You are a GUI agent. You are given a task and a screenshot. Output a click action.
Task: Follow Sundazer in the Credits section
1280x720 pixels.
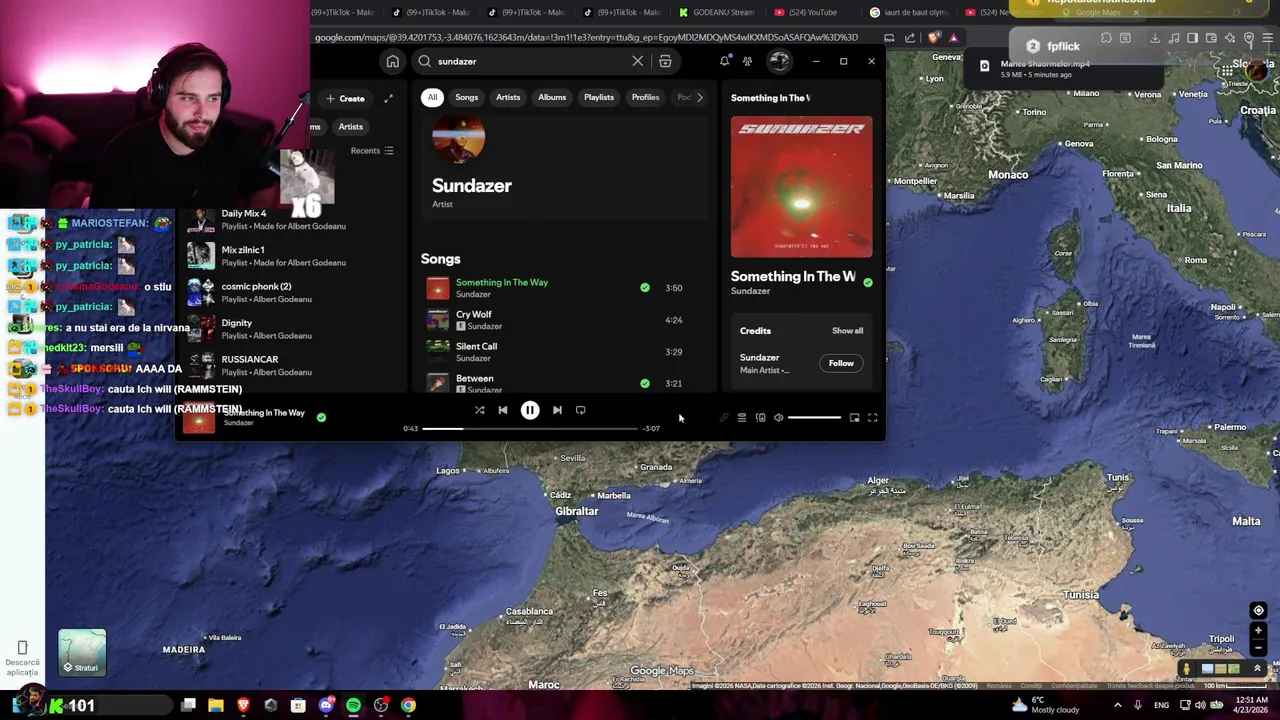841,363
